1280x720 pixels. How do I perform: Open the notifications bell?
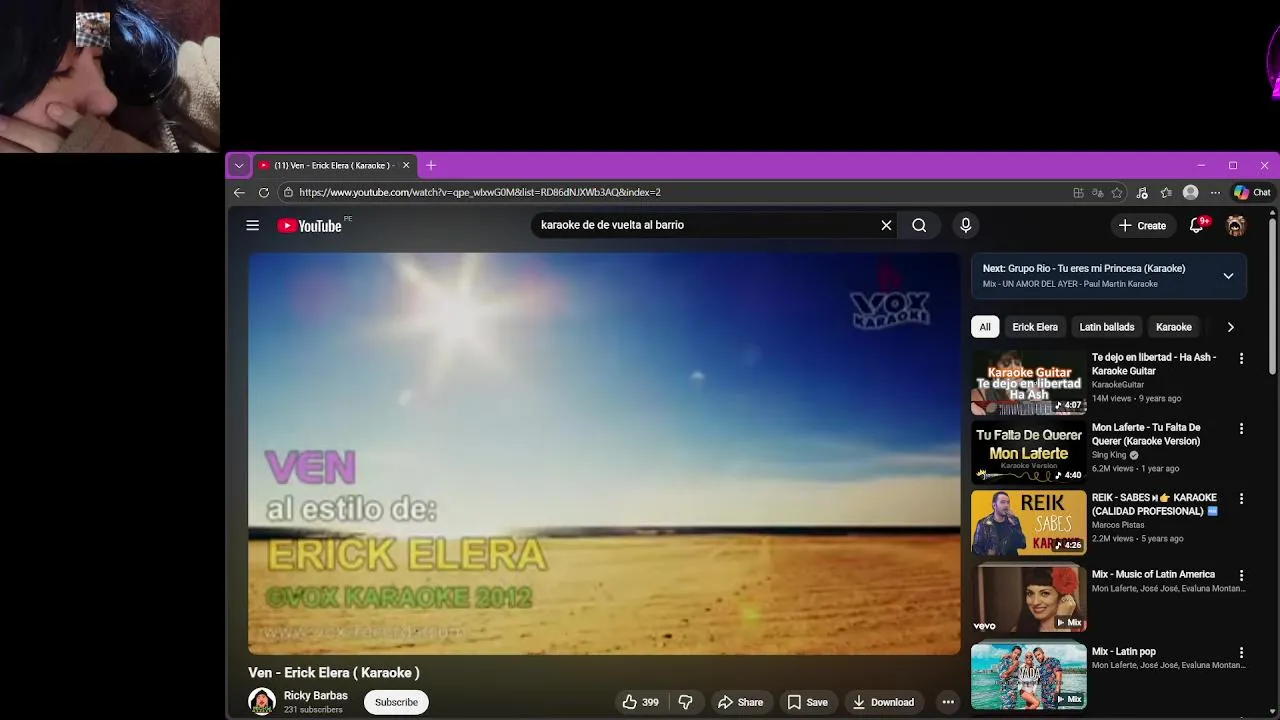tap(1197, 225)
